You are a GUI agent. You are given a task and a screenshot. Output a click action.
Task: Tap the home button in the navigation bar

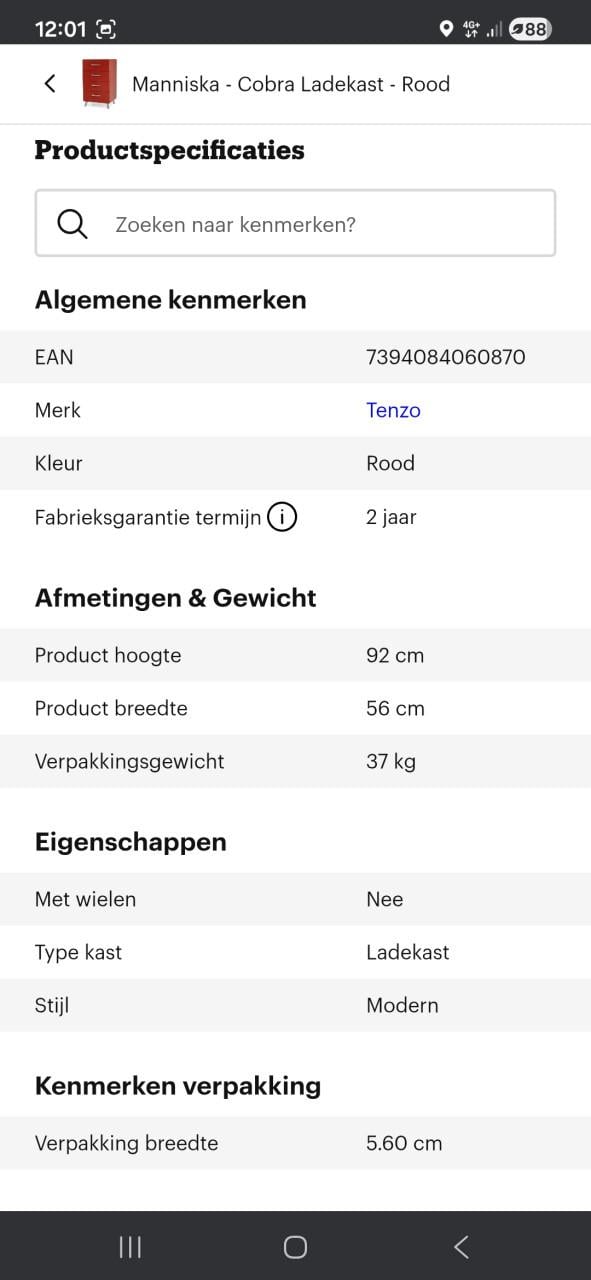[x=295, y=1247]
